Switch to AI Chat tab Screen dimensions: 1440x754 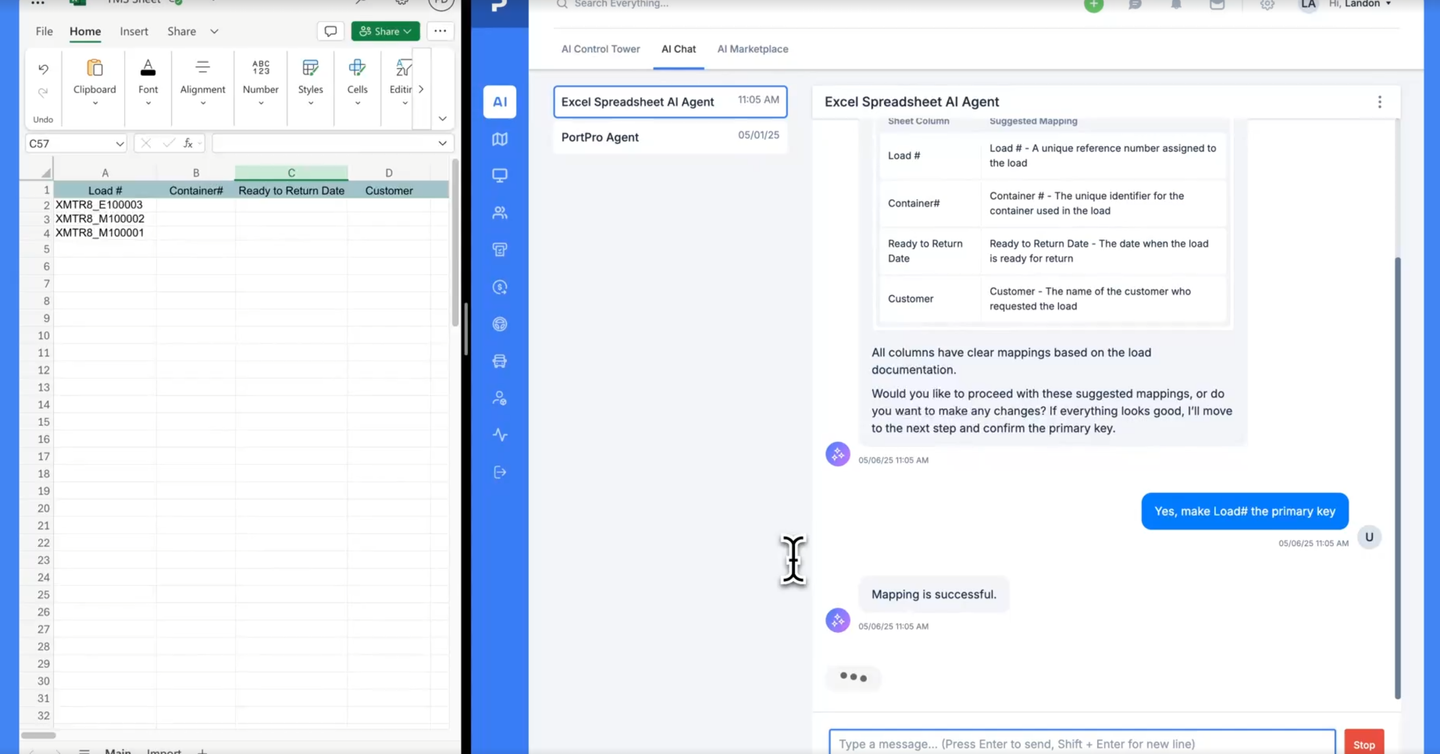[679, 49]
